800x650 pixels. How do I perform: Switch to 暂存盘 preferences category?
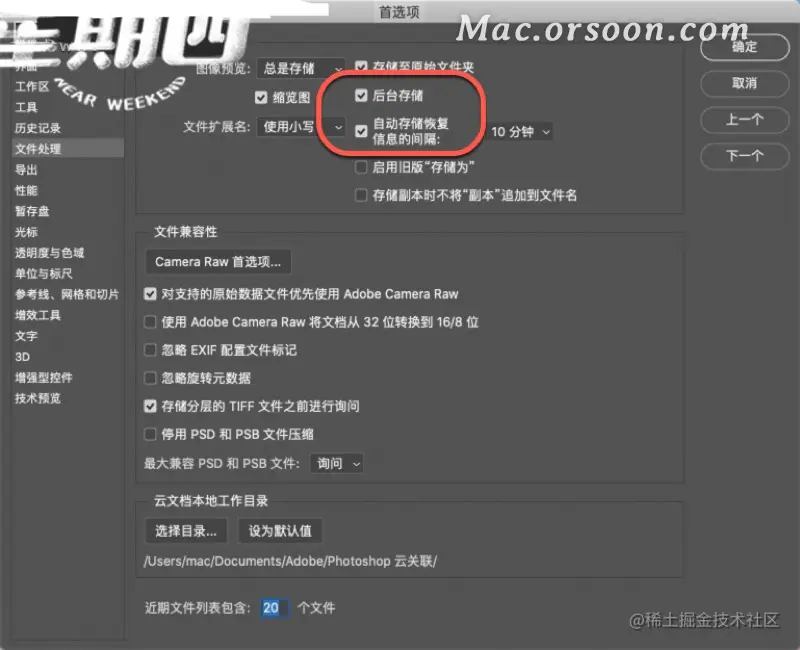click(32, 211)
